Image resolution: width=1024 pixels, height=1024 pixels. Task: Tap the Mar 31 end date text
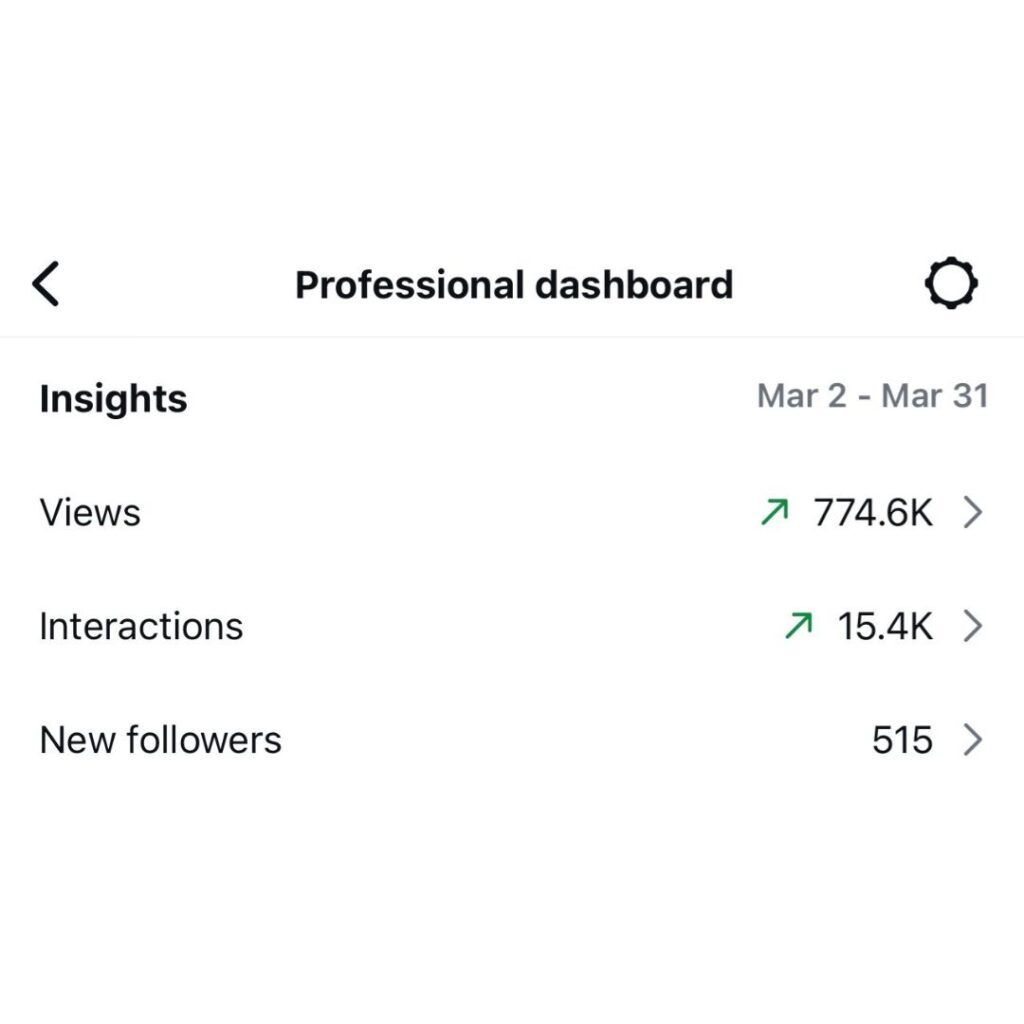coord(935,396)
